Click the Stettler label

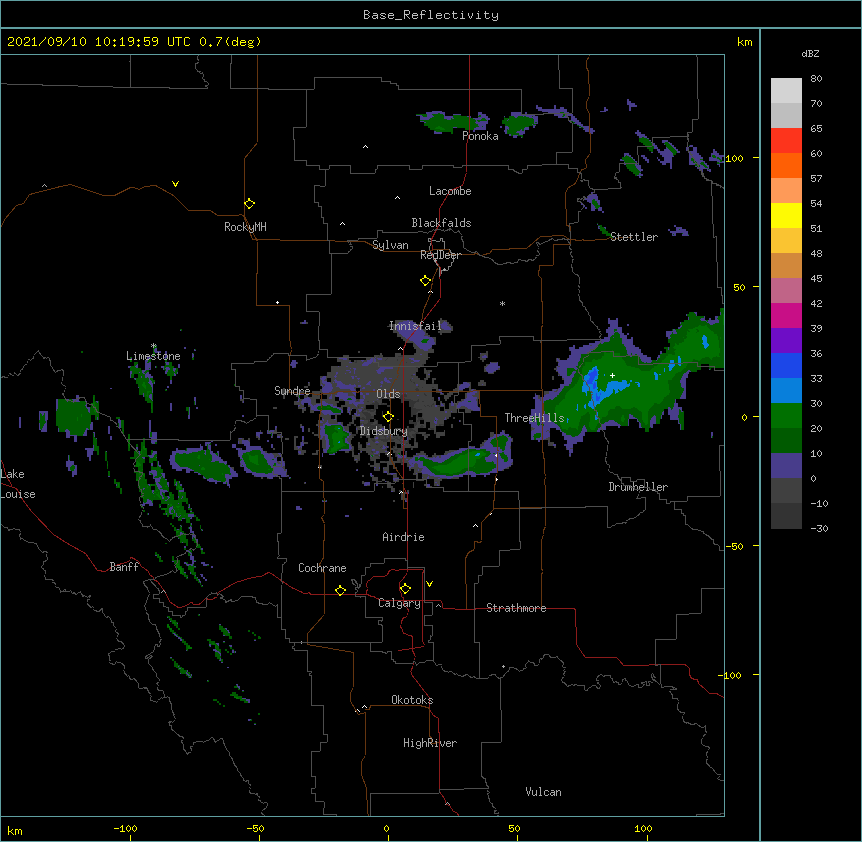(634, 237)
